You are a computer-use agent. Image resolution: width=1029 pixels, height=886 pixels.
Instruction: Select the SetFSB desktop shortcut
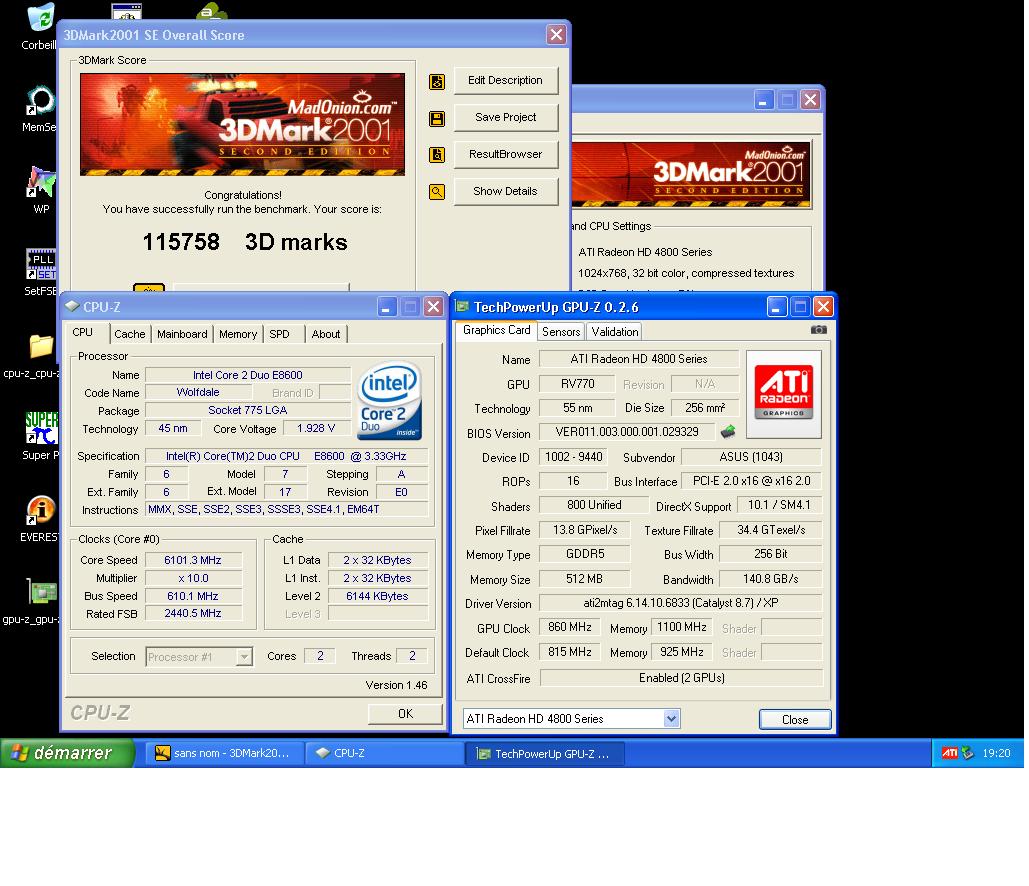point(41,272)
